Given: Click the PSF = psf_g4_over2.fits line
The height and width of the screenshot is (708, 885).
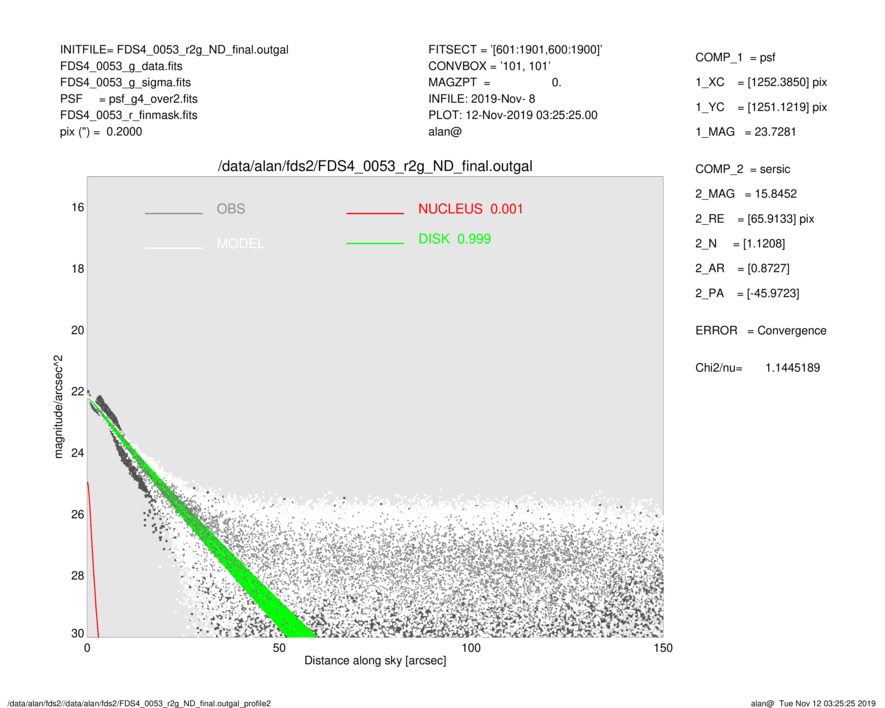Looking at the screenshot, I should pyautogui.click(x=129, y=99).
